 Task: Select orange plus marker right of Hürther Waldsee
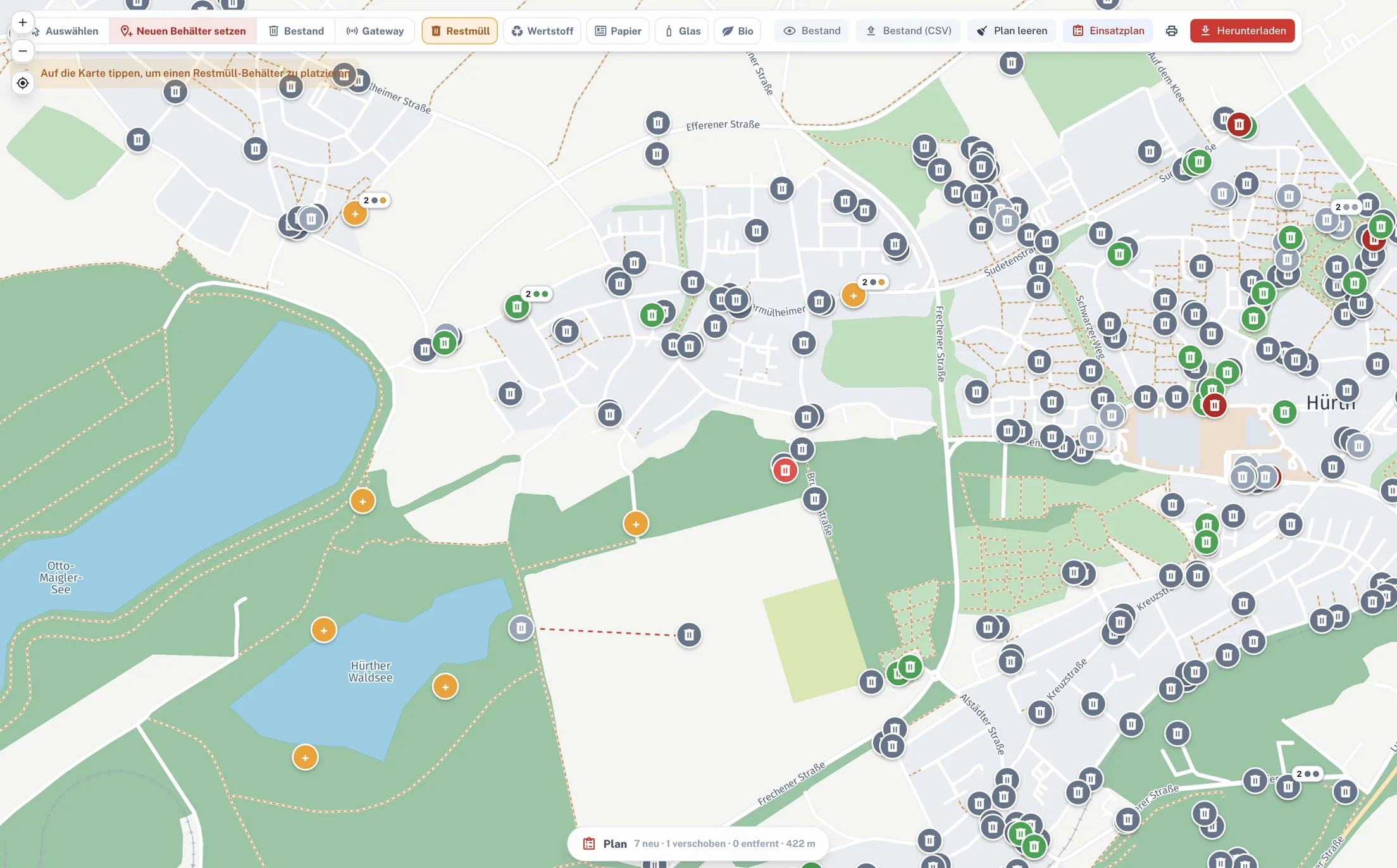point(445,686)
